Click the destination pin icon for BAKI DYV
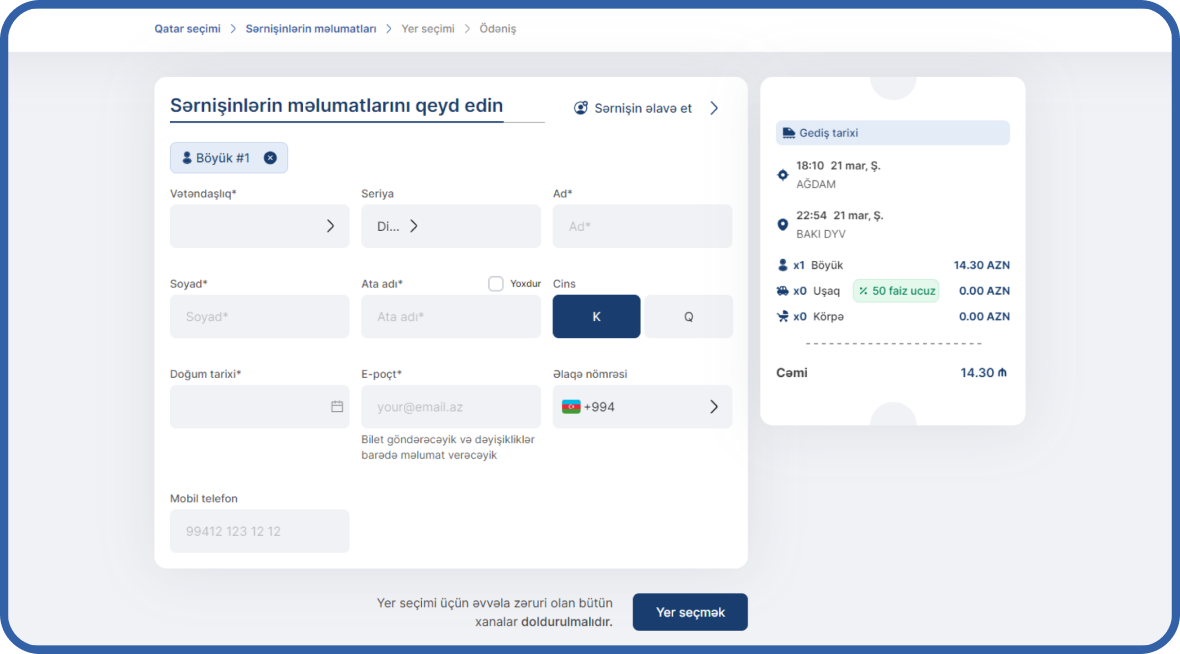This screenshot has width=1180, height=654. 783,225
